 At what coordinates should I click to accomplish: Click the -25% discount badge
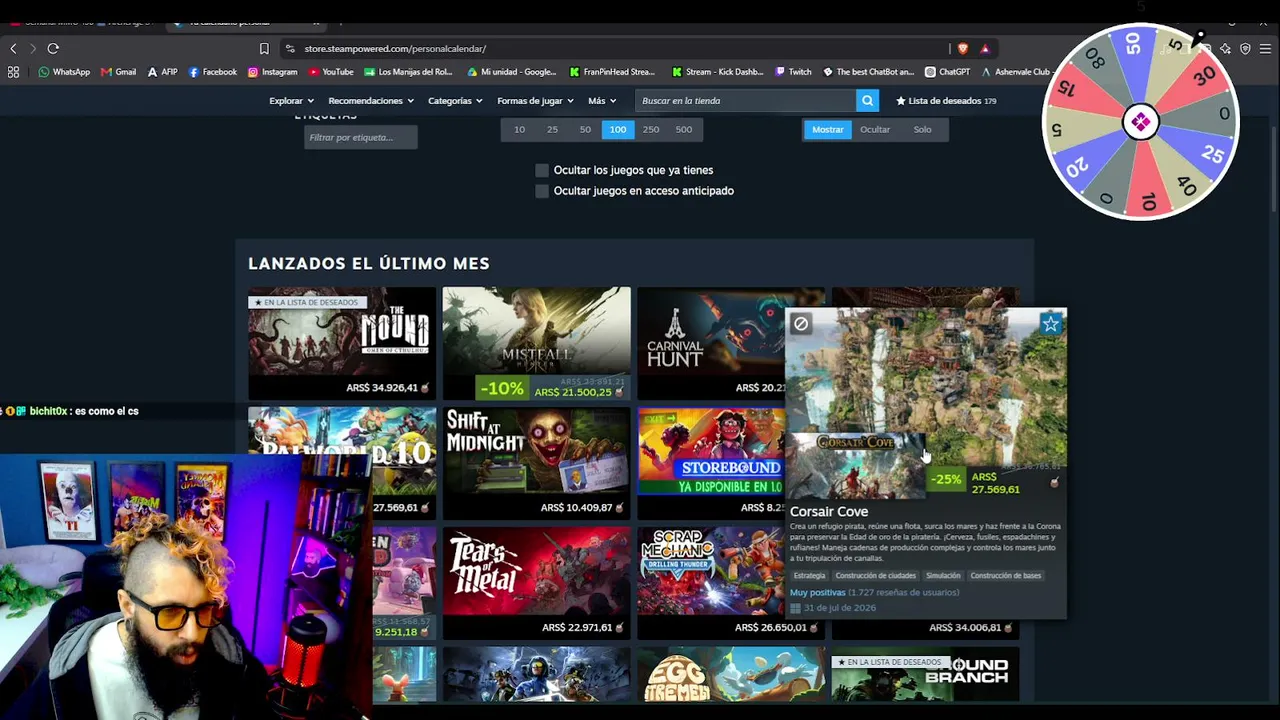click(946, 480)
